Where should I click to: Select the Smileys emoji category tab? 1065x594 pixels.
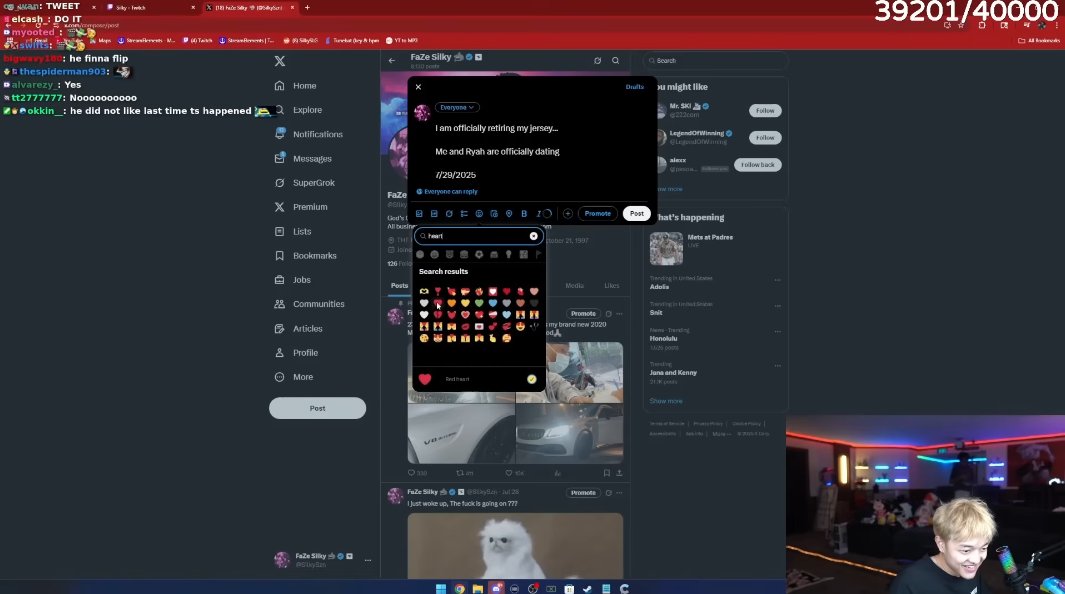point(435,255)
